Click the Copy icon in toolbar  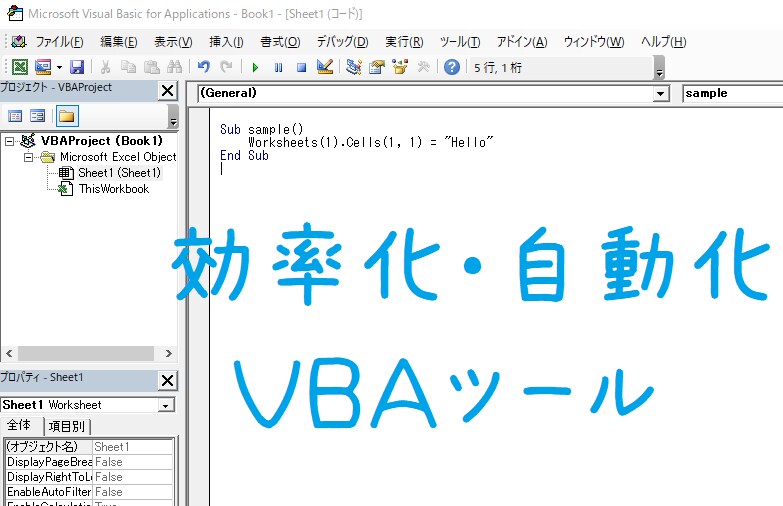click(x=129, y=66)
